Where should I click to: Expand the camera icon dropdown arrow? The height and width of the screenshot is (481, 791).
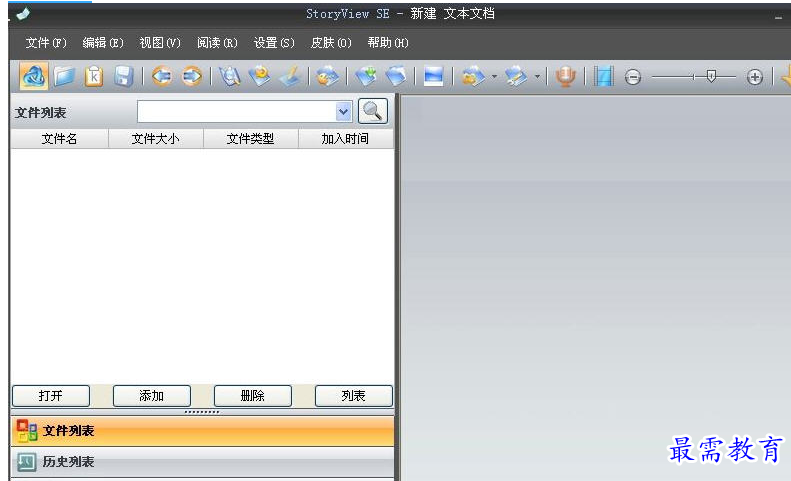pyautogui.click(x=494, y=77)
